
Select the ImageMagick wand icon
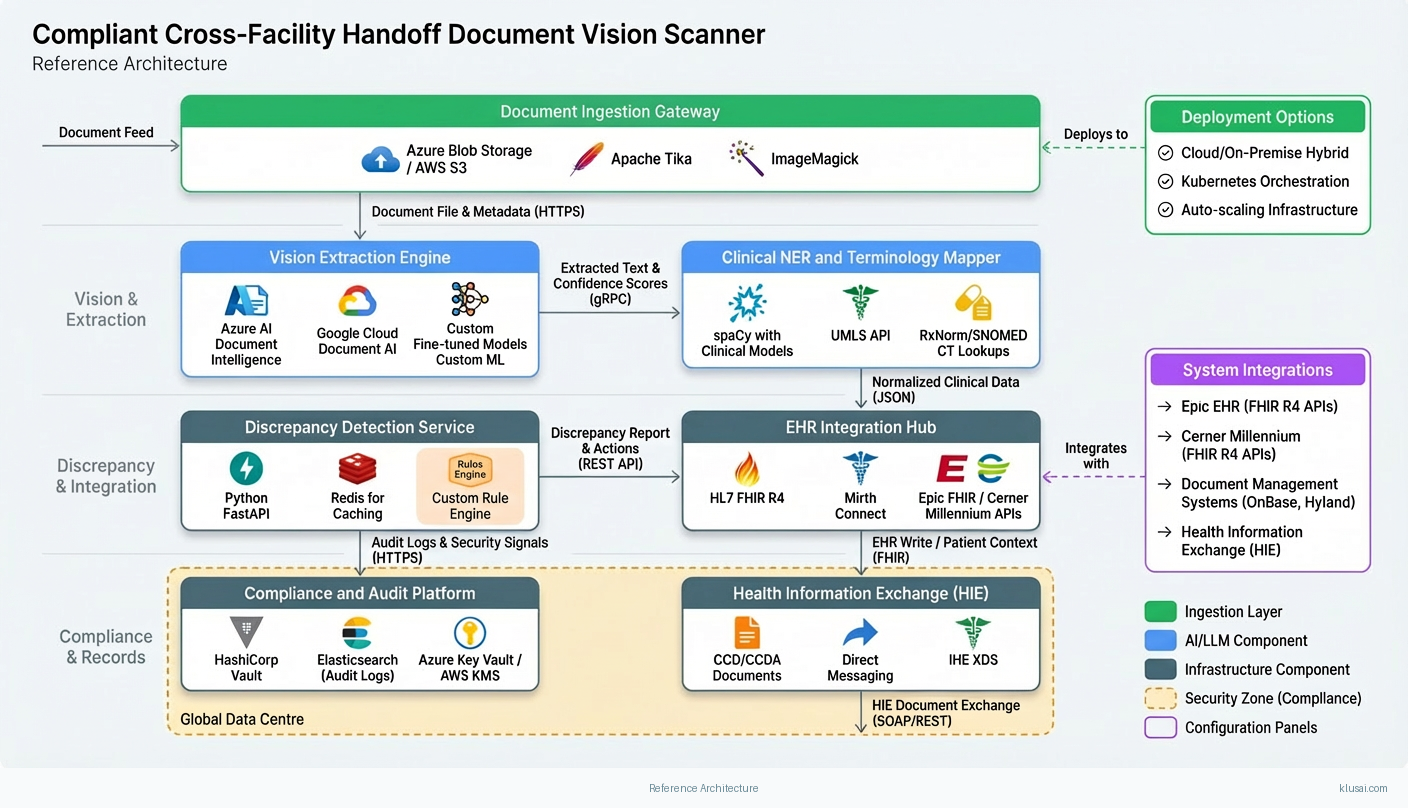click(745, 158)
